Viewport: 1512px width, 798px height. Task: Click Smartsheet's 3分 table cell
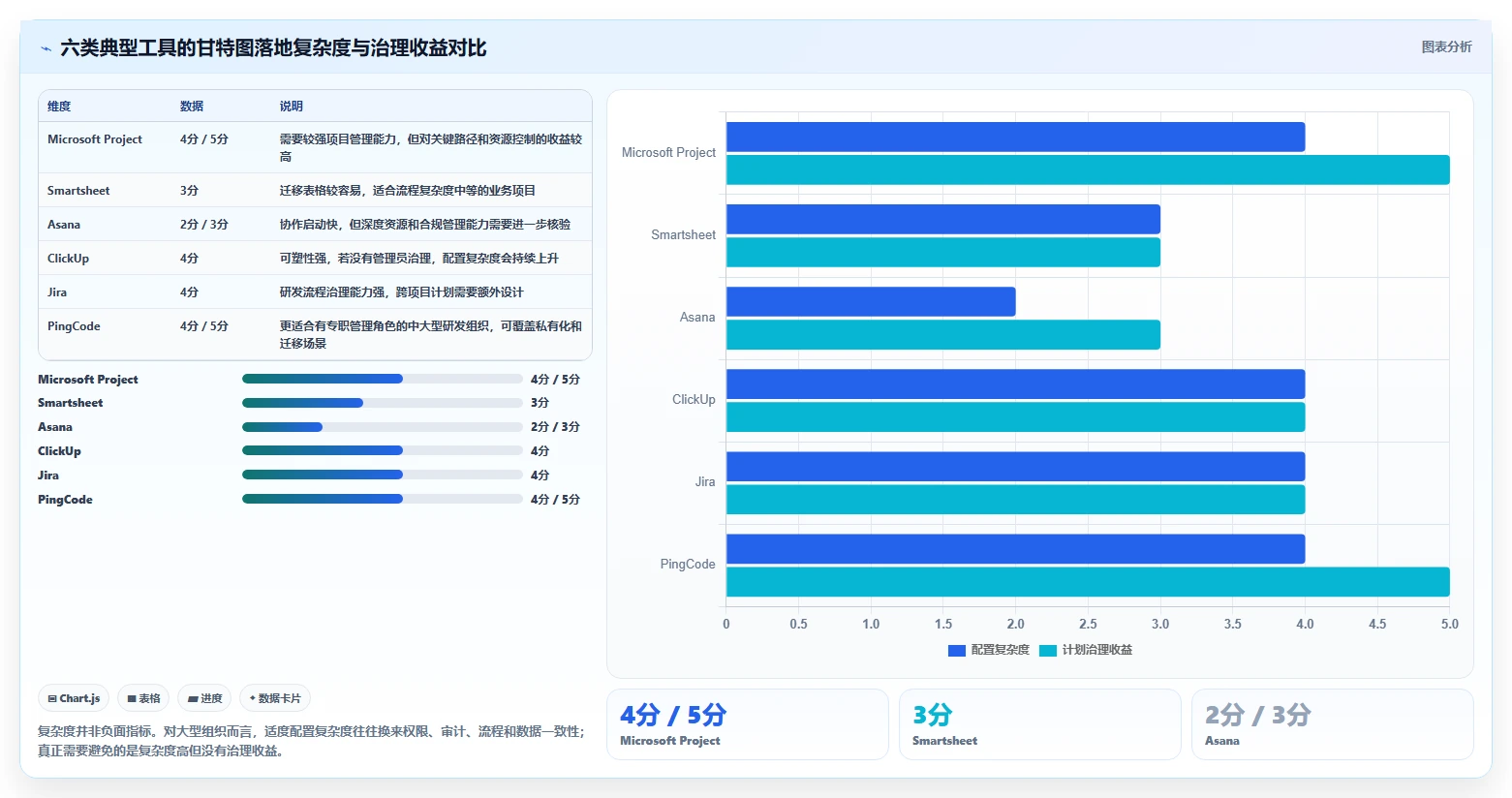point(189,191)
